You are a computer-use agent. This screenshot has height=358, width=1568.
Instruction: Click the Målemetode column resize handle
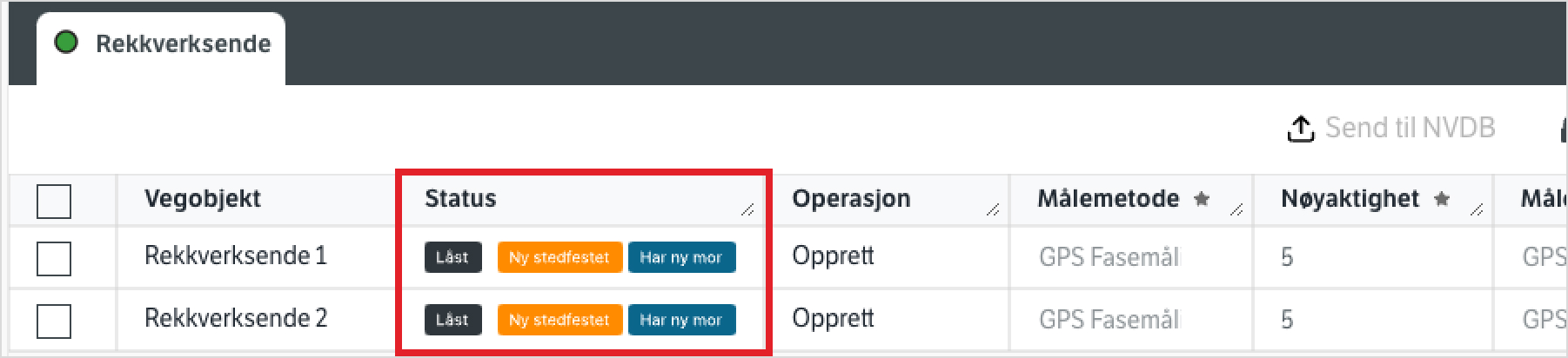click(1236, 209)
